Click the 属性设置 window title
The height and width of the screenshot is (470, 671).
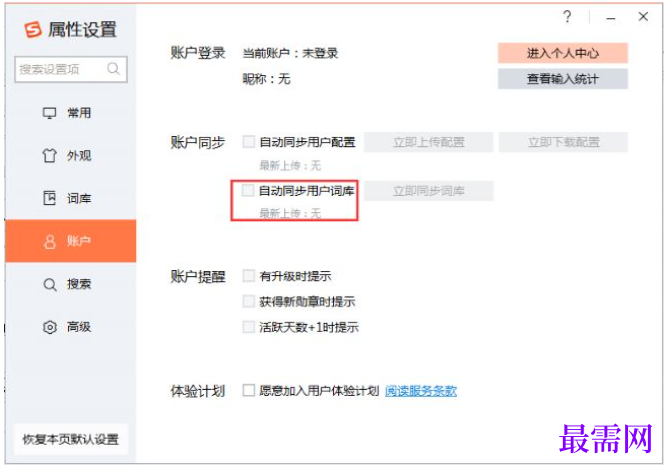[x=82, y=30]
